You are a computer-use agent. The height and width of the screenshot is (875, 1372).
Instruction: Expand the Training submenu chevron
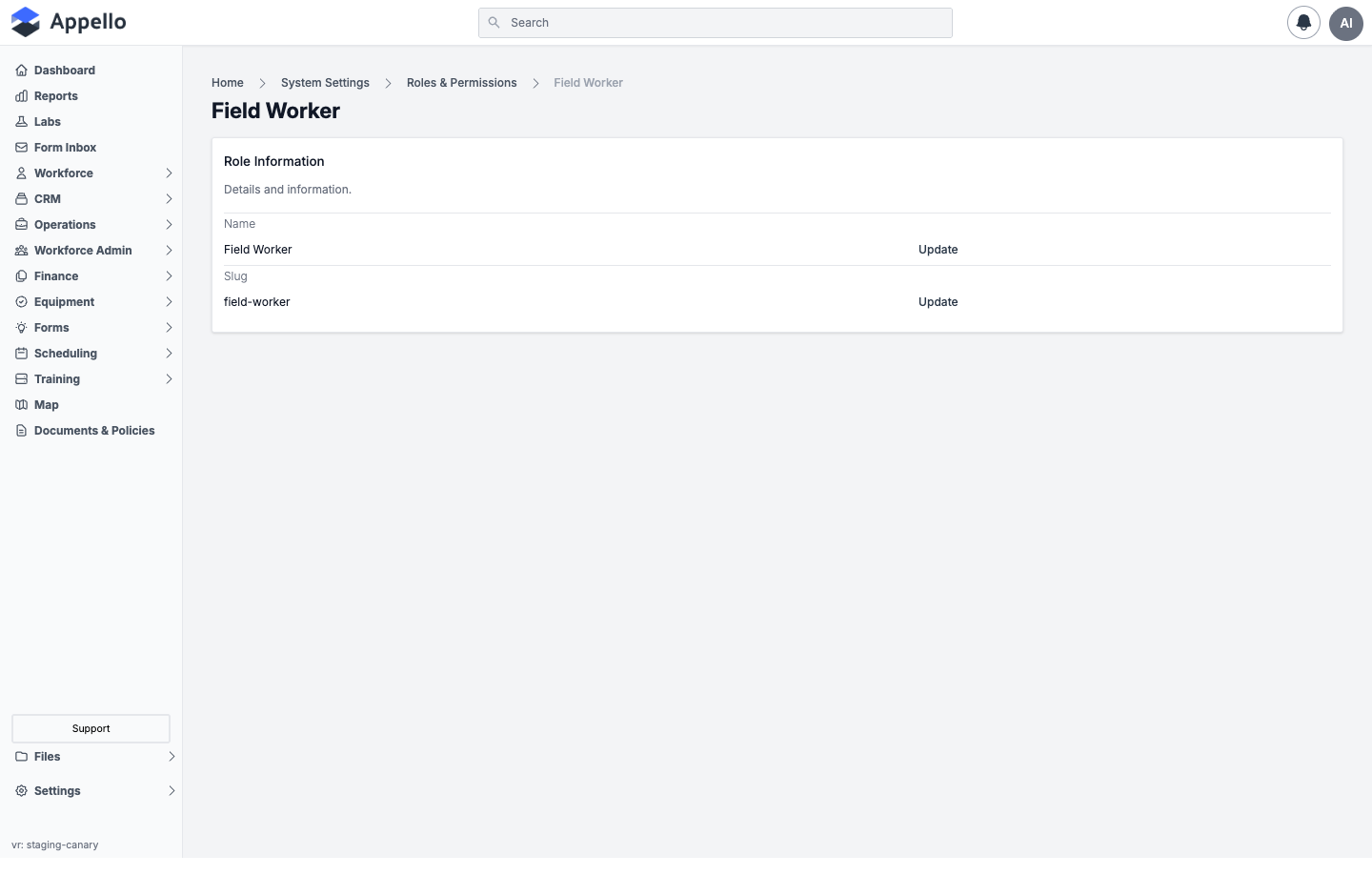(x=169, y=379)
